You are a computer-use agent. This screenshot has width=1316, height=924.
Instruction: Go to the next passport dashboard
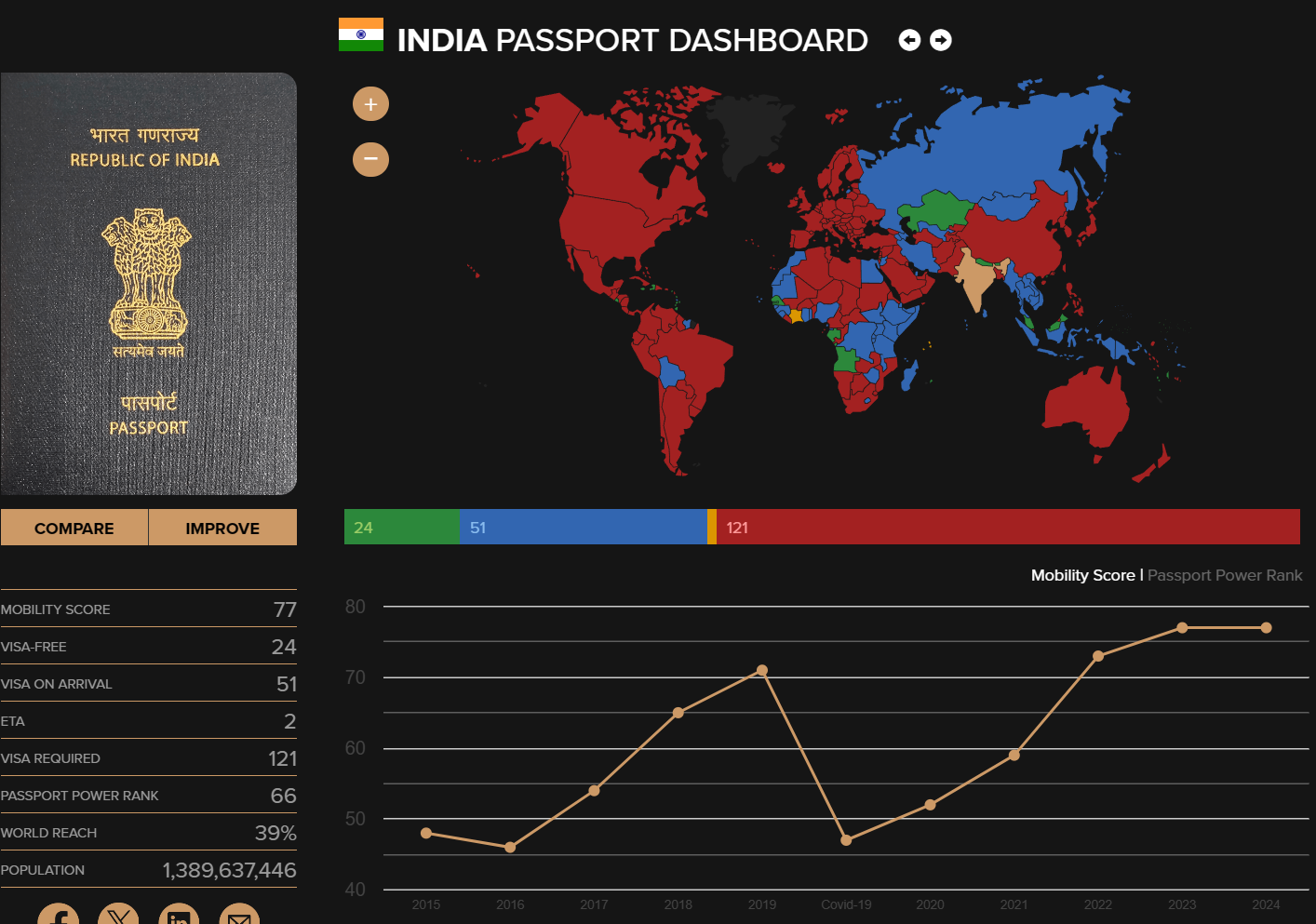tap(941, 40)
